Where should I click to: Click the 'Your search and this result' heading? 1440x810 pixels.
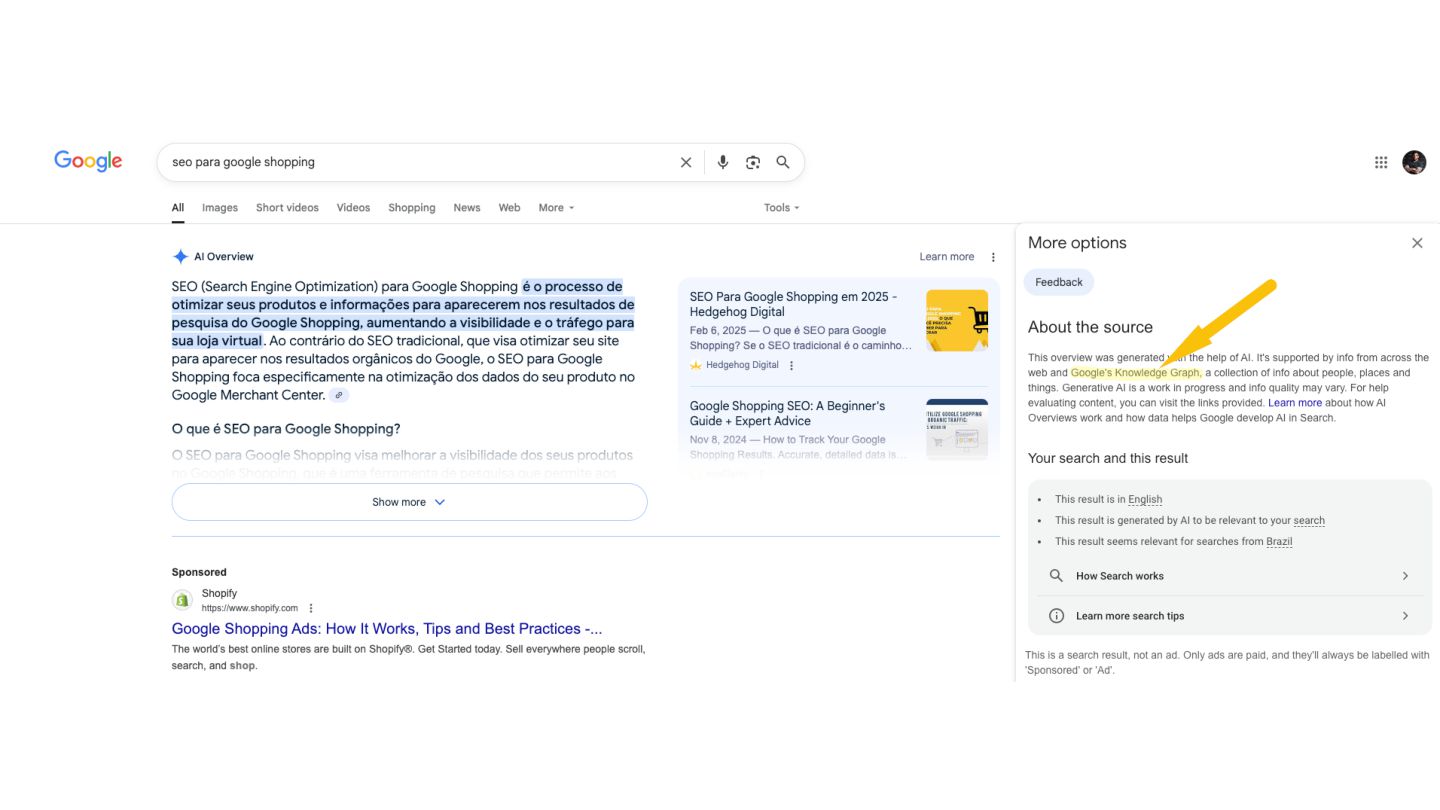click(x=1108, y=458)
